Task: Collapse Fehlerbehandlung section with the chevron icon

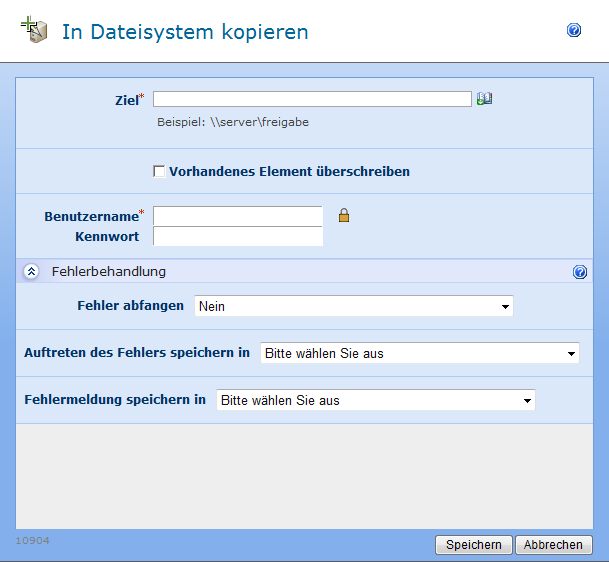Action: (31, 272)
